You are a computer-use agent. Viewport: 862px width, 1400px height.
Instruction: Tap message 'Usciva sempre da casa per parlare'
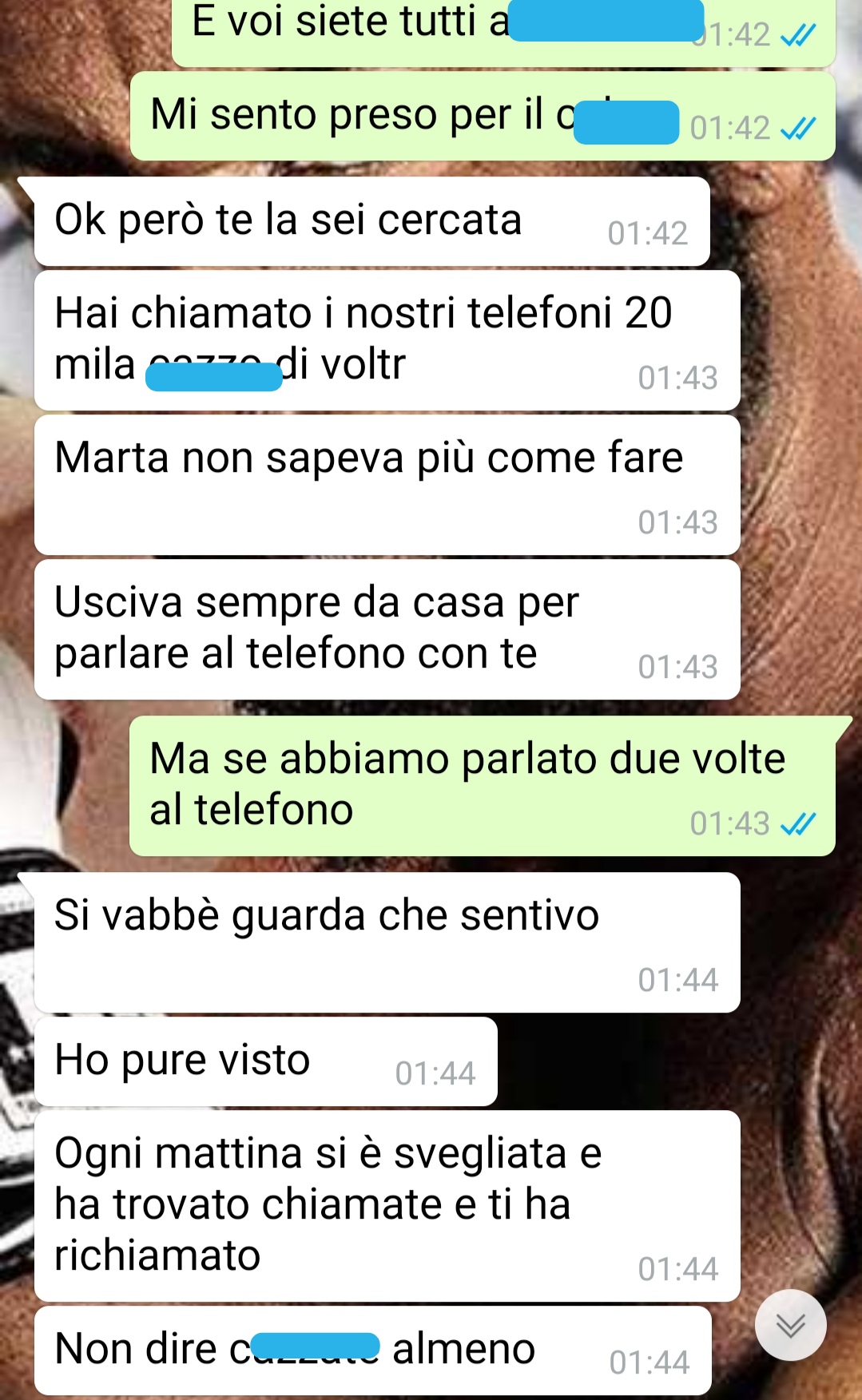tap(387, 629)
